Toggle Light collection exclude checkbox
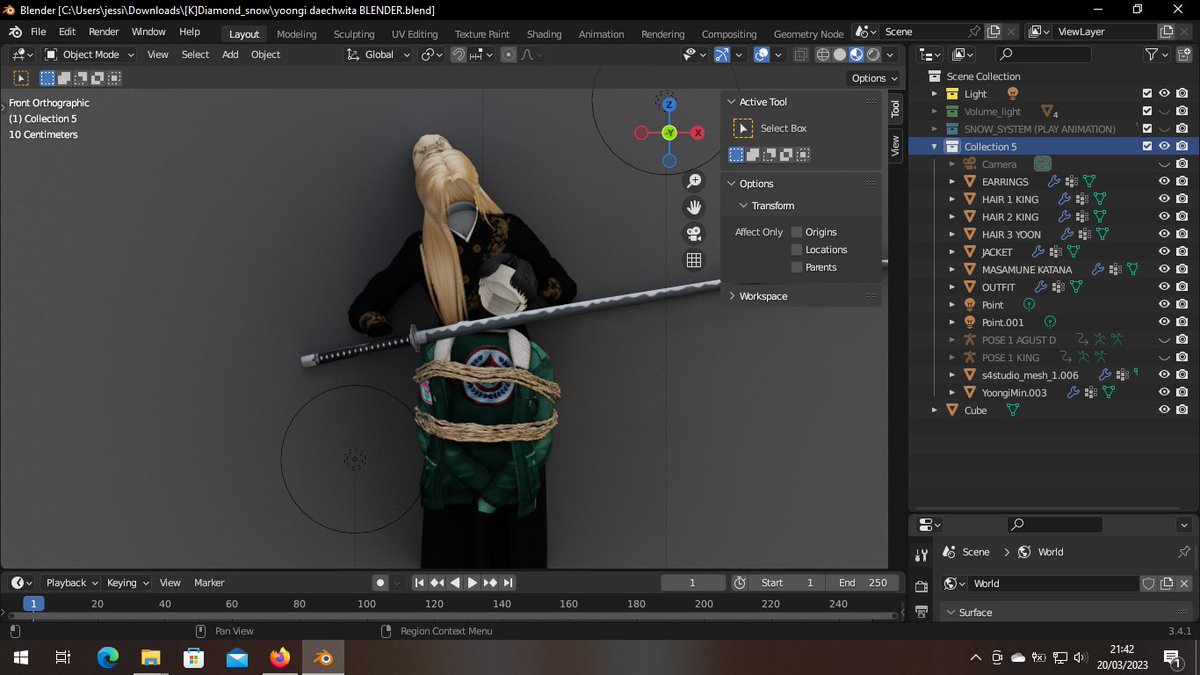Image resolution: width=1200 pixels, height=675 pixels. point(1147,94)
